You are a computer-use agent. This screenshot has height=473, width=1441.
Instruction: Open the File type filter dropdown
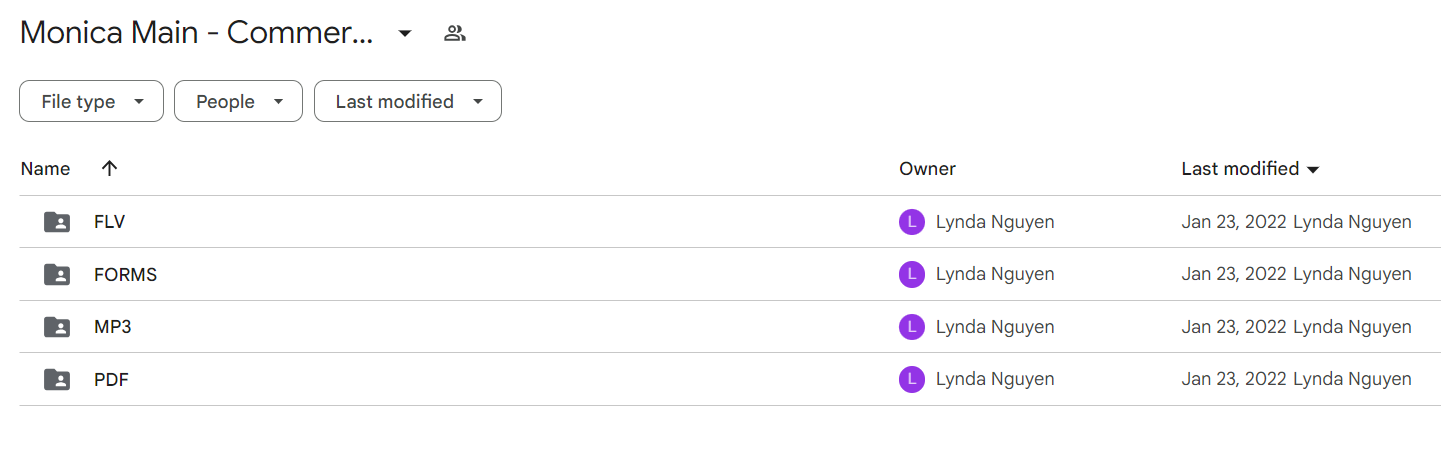click(x=91, y=101)
